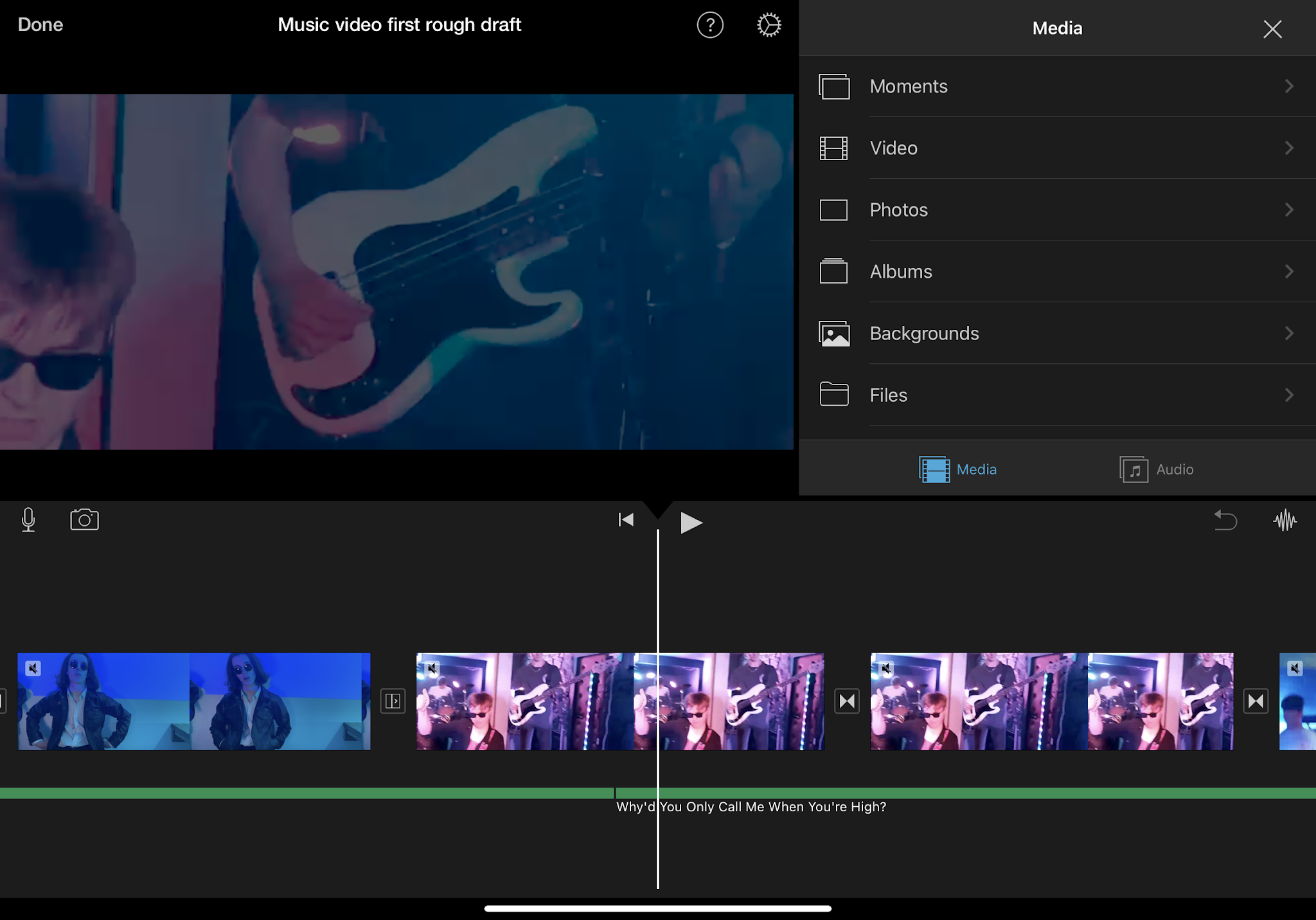Image resolution: width=1316 pixels, height=920 pixels.
Task: Expand the Backgrounds row chevron
Action: [x=1289, y=333]
